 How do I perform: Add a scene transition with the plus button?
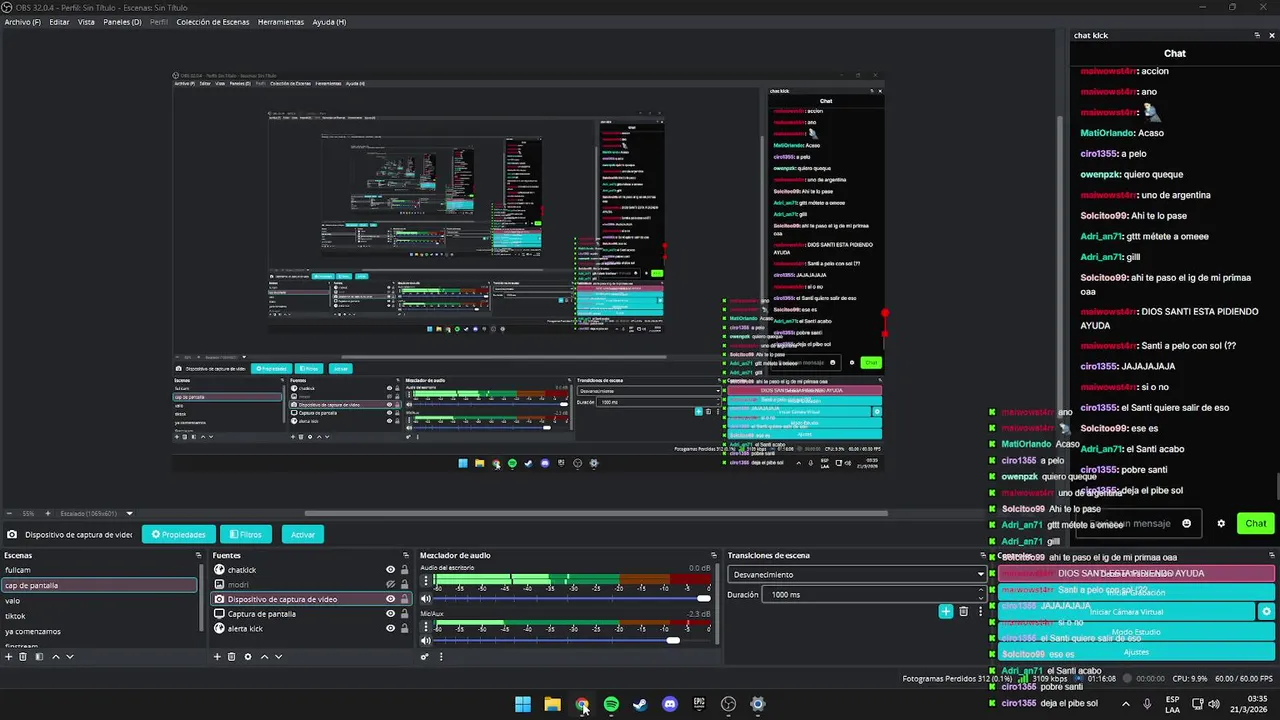(946, 611)
